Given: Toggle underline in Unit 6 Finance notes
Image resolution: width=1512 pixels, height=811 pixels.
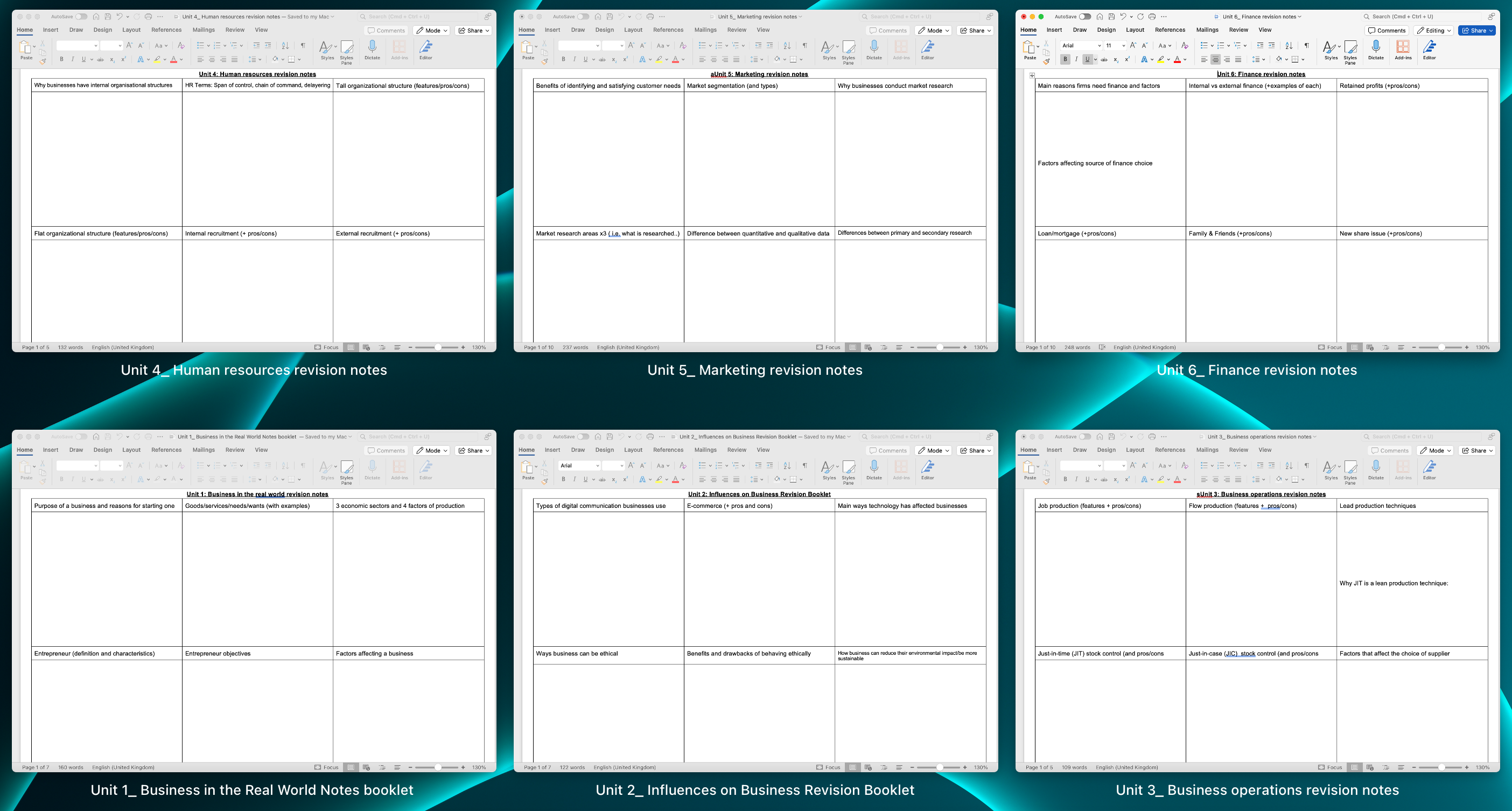Looking at the screenshot, I should (1088, 59).
